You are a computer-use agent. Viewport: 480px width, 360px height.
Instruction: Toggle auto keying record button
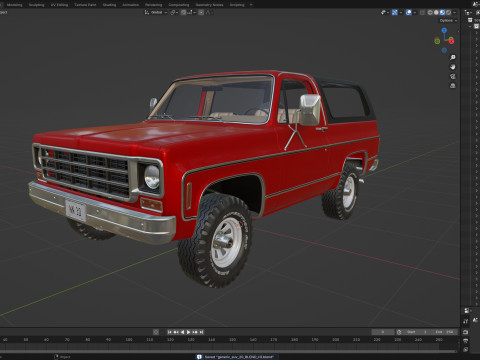coord(156,332)
